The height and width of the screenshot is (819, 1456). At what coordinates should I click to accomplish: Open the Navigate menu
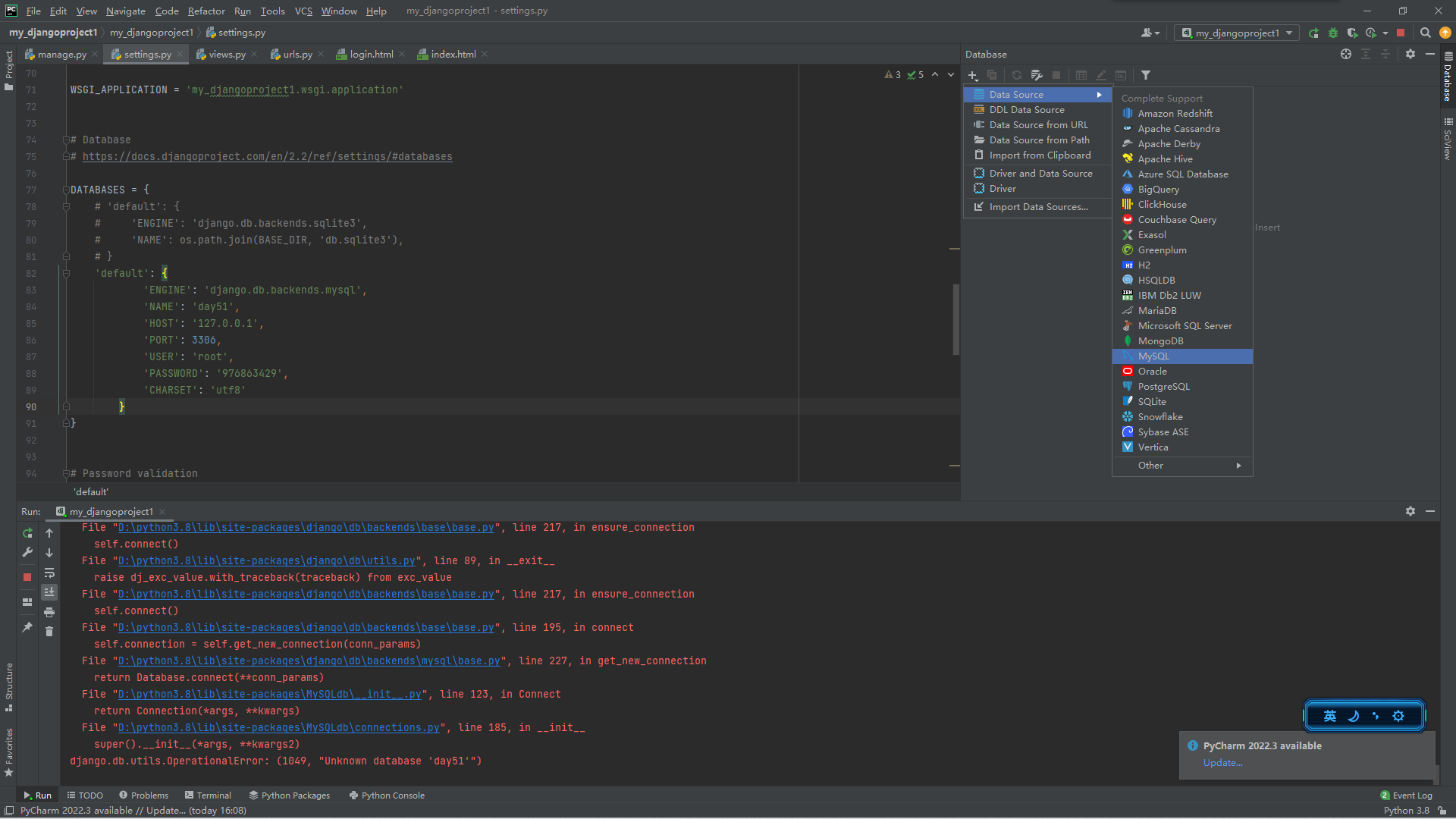[125, 11]
